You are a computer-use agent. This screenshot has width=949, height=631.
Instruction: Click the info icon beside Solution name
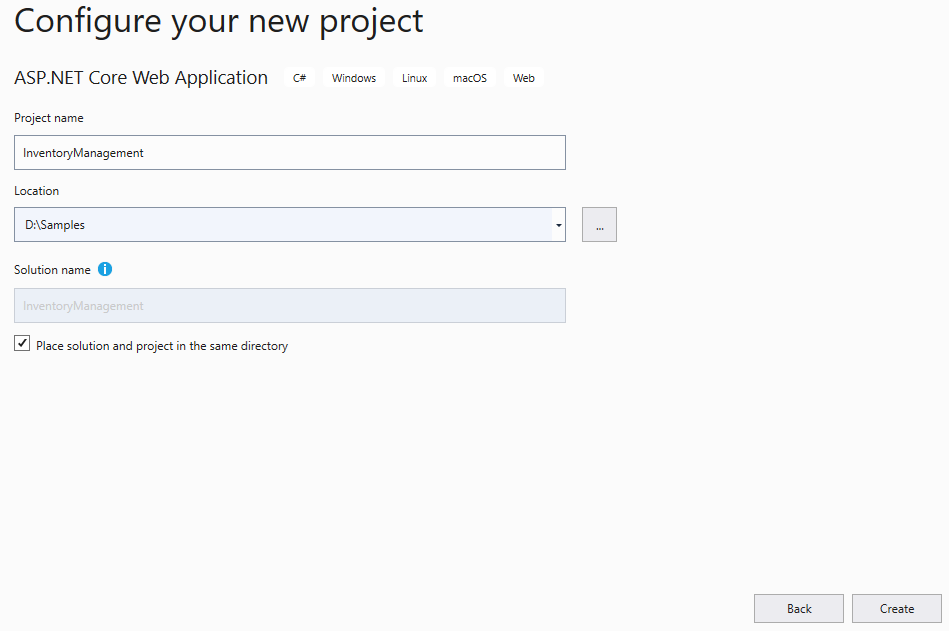[x=105, y=270]
